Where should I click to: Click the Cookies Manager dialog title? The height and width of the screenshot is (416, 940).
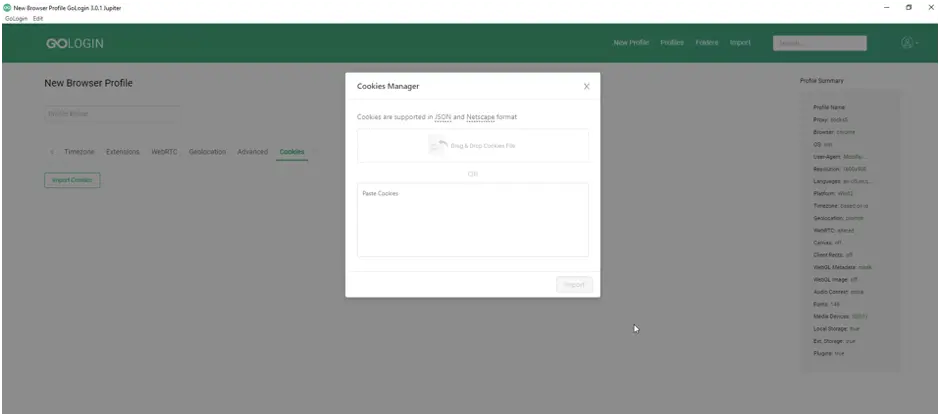click(x=388, y=86)
